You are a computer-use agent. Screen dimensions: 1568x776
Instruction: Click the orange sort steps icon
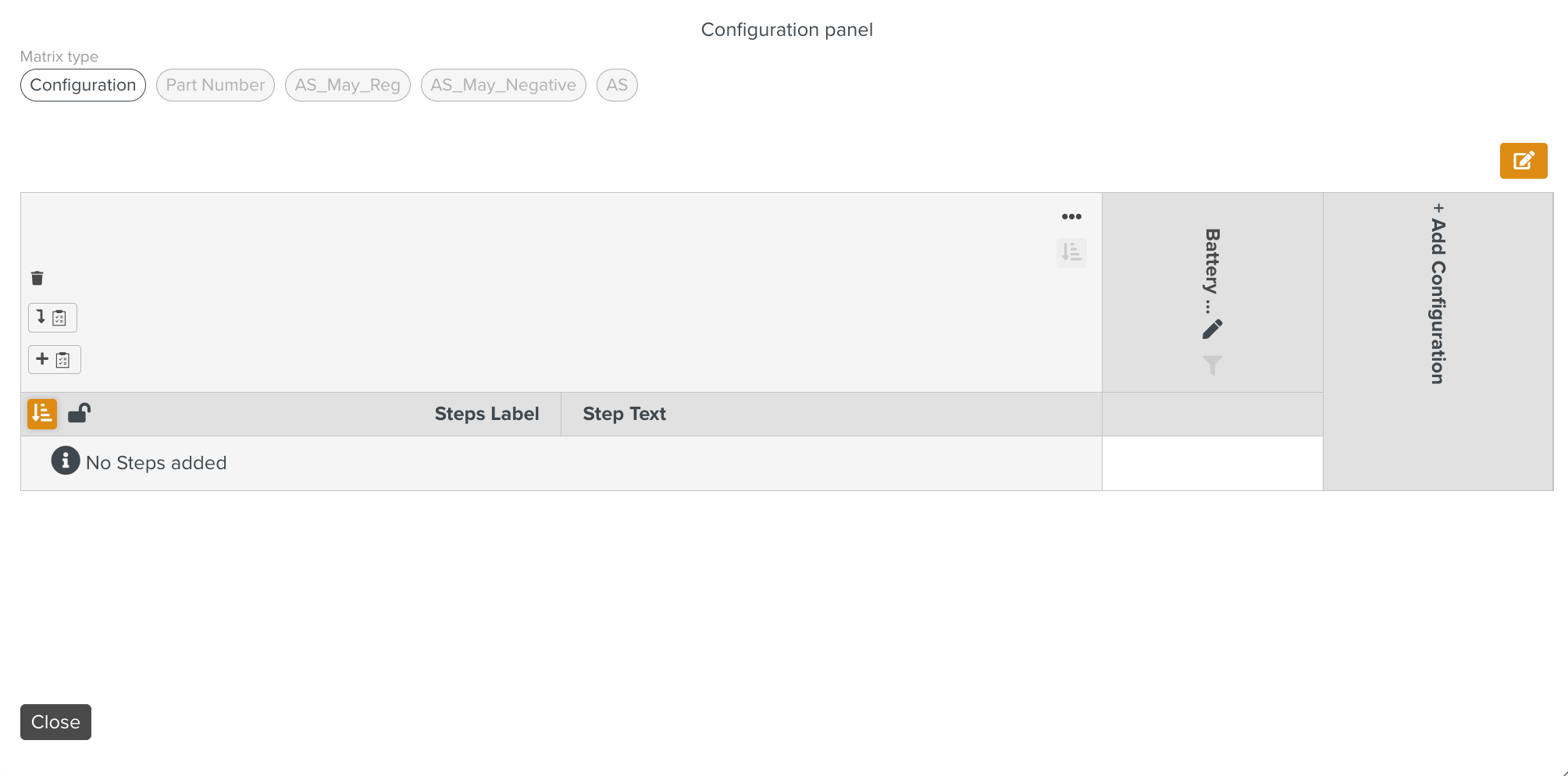(42, 414)
